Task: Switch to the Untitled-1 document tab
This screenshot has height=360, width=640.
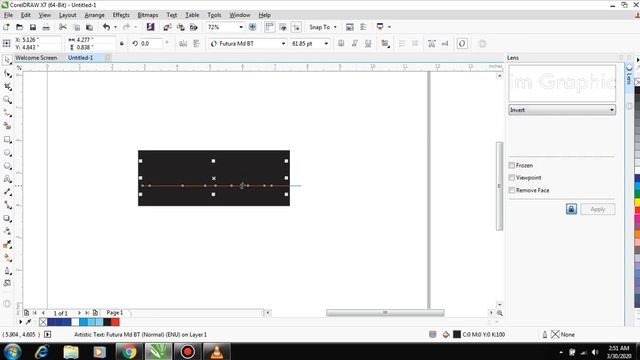Action: pyautogui.click(x=80, y=58)
